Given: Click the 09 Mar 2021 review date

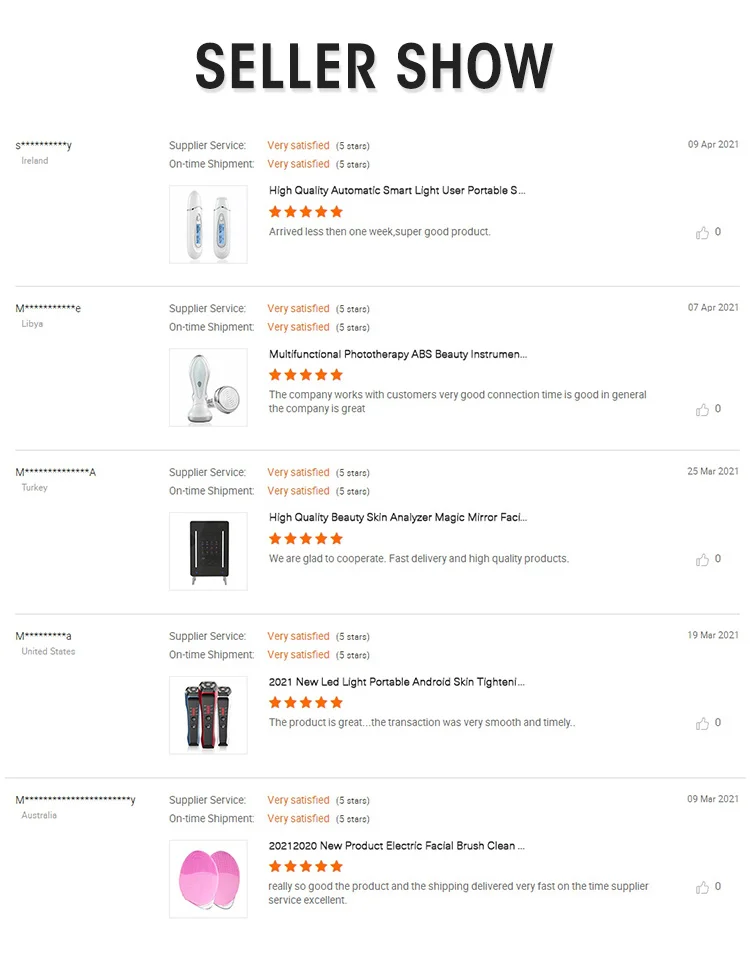Looking at the screenshot, I should click(713, 799).
